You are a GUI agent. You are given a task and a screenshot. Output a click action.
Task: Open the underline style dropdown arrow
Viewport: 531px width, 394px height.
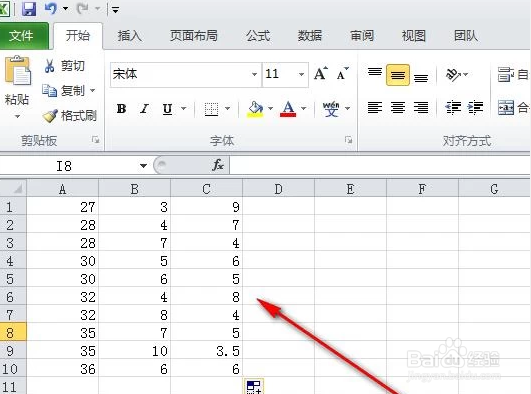tap(184, 109)
